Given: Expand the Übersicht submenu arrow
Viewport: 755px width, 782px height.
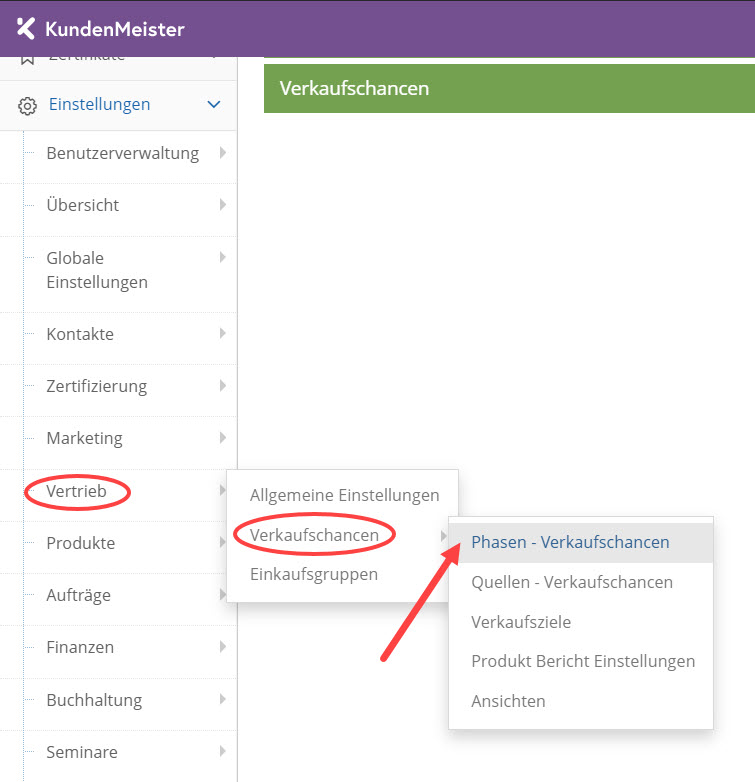Looking at the screenshot, I should (x=223, y=204).
